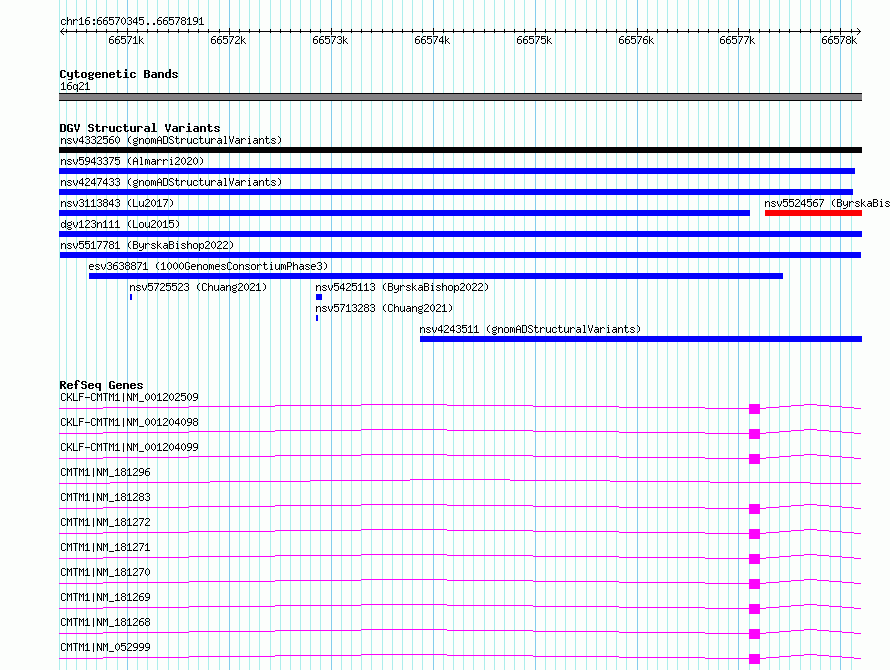Click the magenta exon box of NM_181268
The image size is (890, 670).
click(754, 634)
